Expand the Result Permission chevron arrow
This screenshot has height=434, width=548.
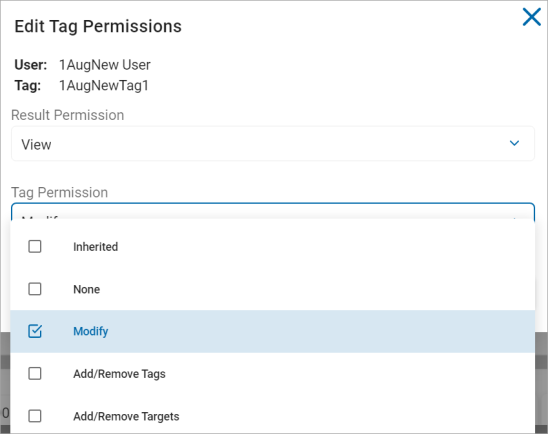[514, 143]
